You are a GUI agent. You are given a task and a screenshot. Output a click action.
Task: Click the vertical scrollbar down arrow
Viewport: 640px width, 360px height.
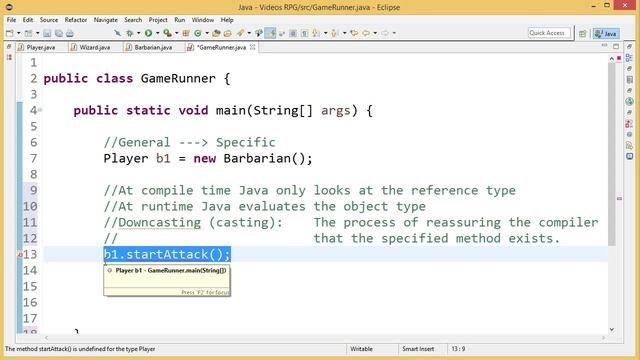[611, 329]
